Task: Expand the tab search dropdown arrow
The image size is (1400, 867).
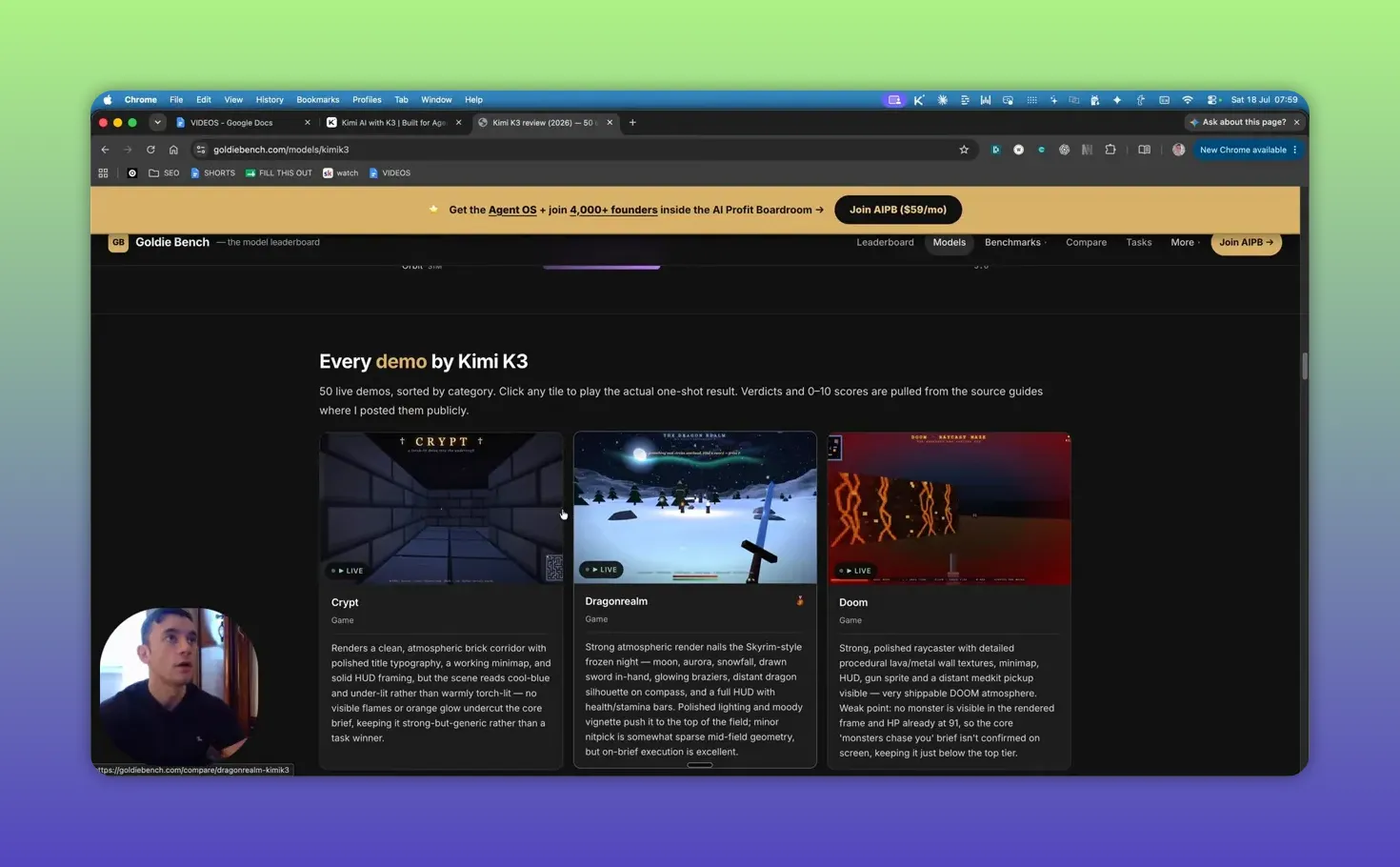Action: (x=157, y=122)
